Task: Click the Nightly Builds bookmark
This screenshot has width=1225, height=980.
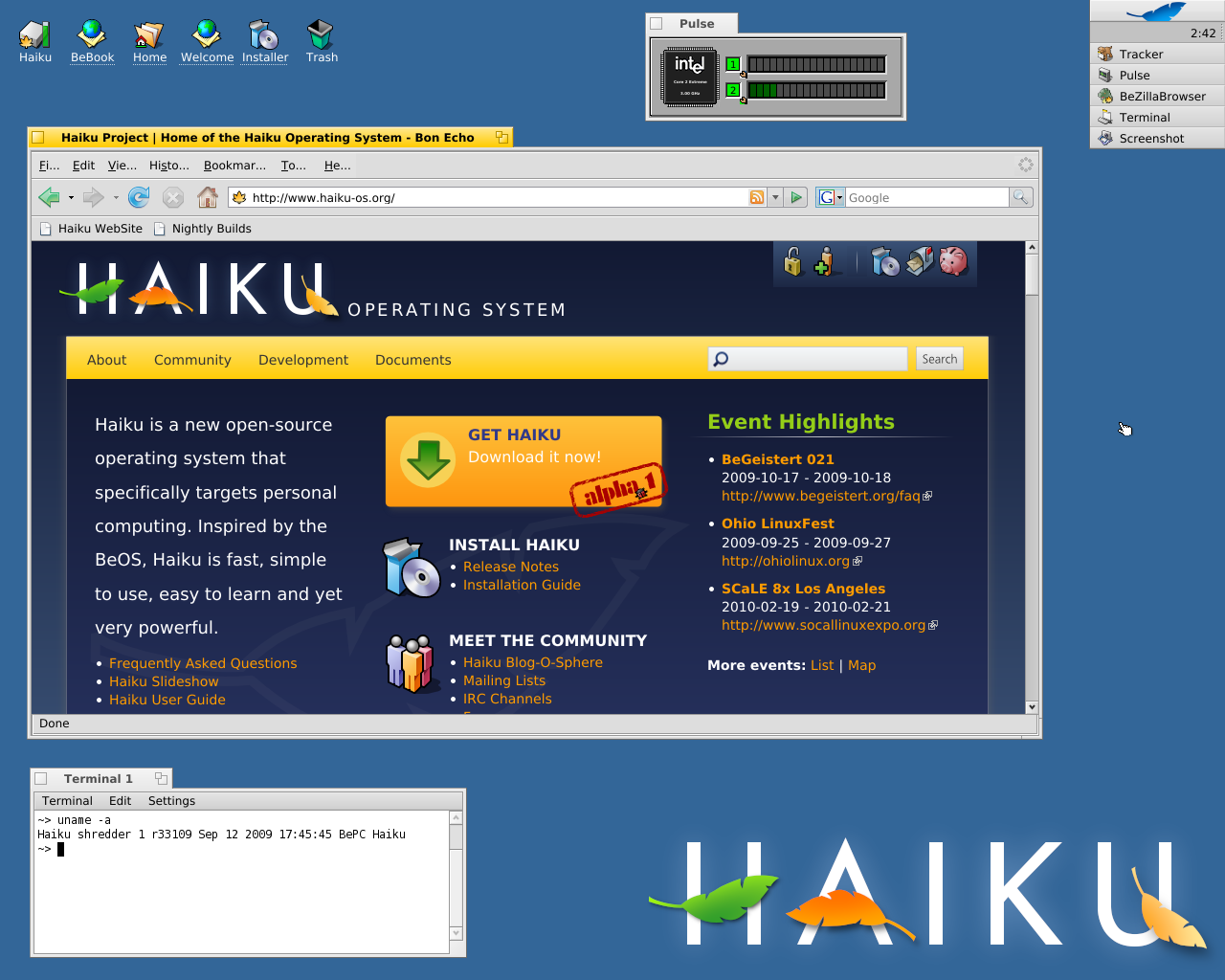Action: 203,229
